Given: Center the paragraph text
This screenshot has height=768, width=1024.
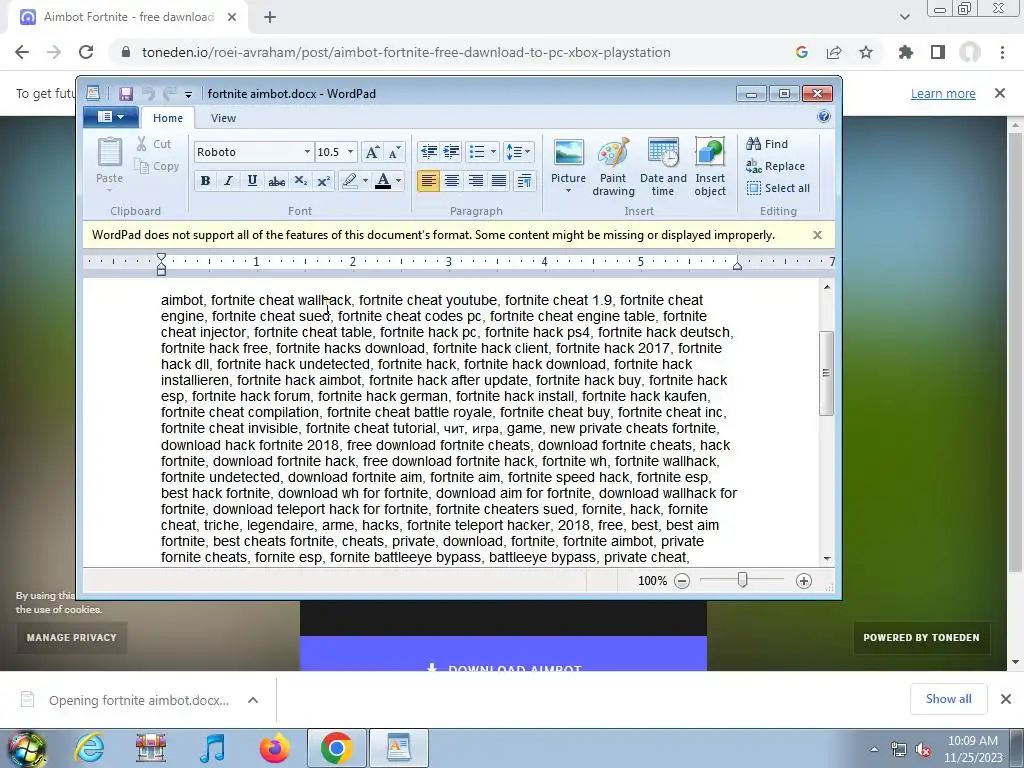Looking at the screenshot, I should pos(452,181).
